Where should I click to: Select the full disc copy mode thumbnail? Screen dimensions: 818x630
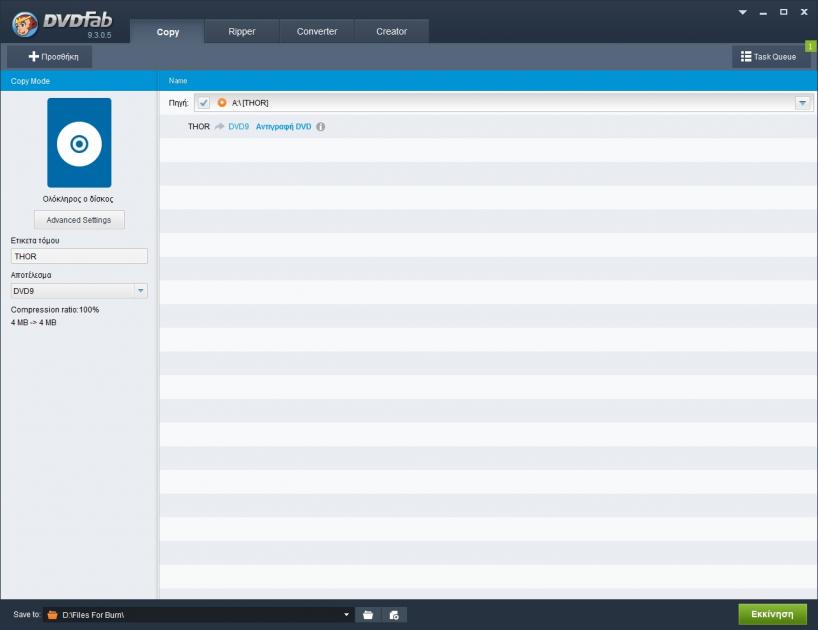79,142
